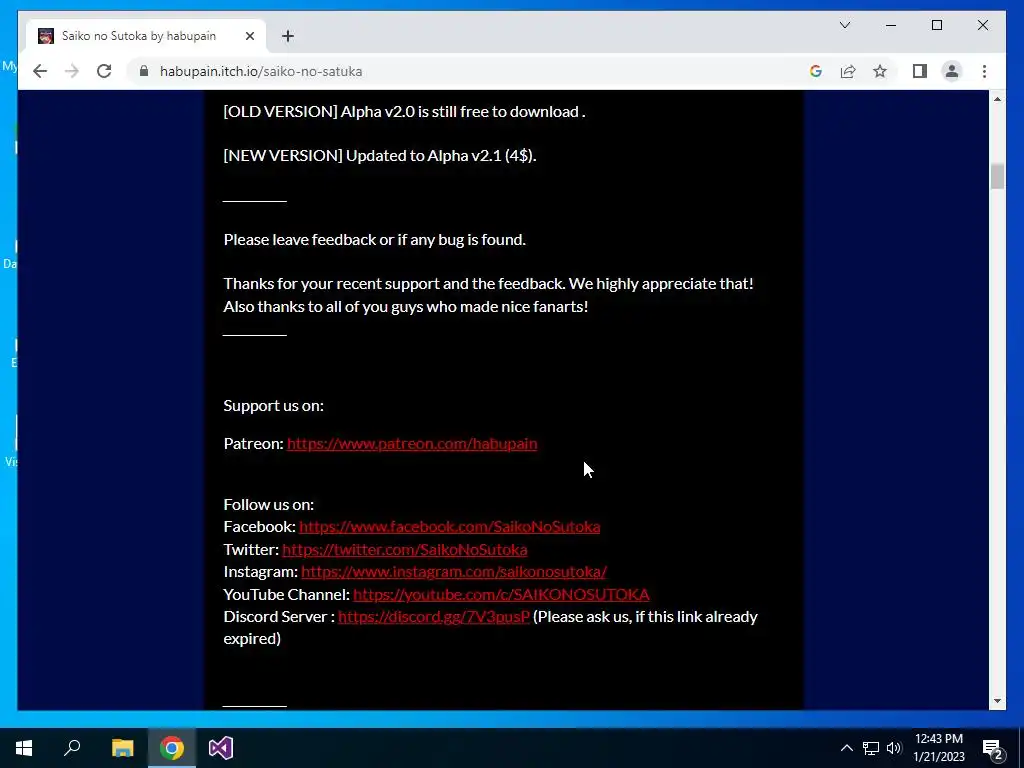Click the 'Follow us on:' text
This screenshot has height=768, width=1024.
pos(268,504)
